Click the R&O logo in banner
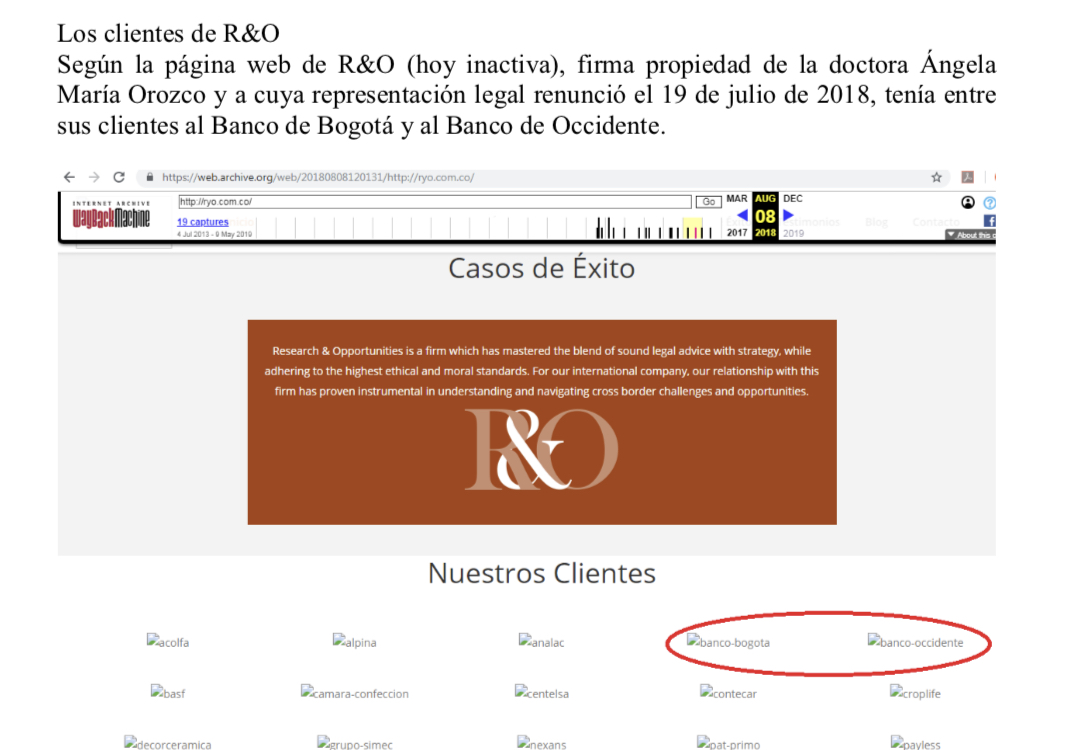Image resolution: width=1077 pixels, height=750 pixels. pyautogui.click(x=541, y=450)
